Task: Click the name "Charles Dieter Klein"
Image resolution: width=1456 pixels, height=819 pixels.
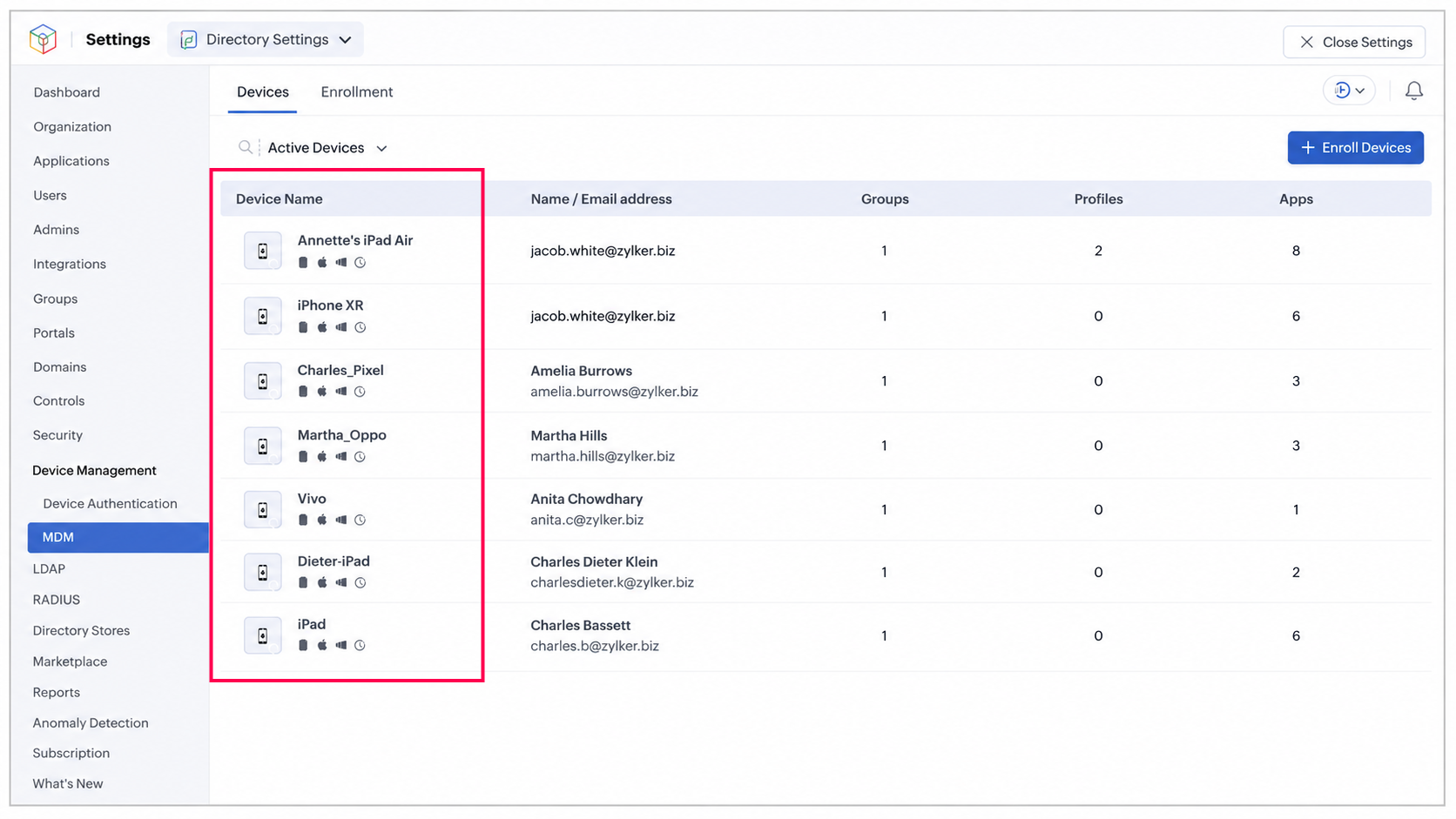Action: pos(594,561)
